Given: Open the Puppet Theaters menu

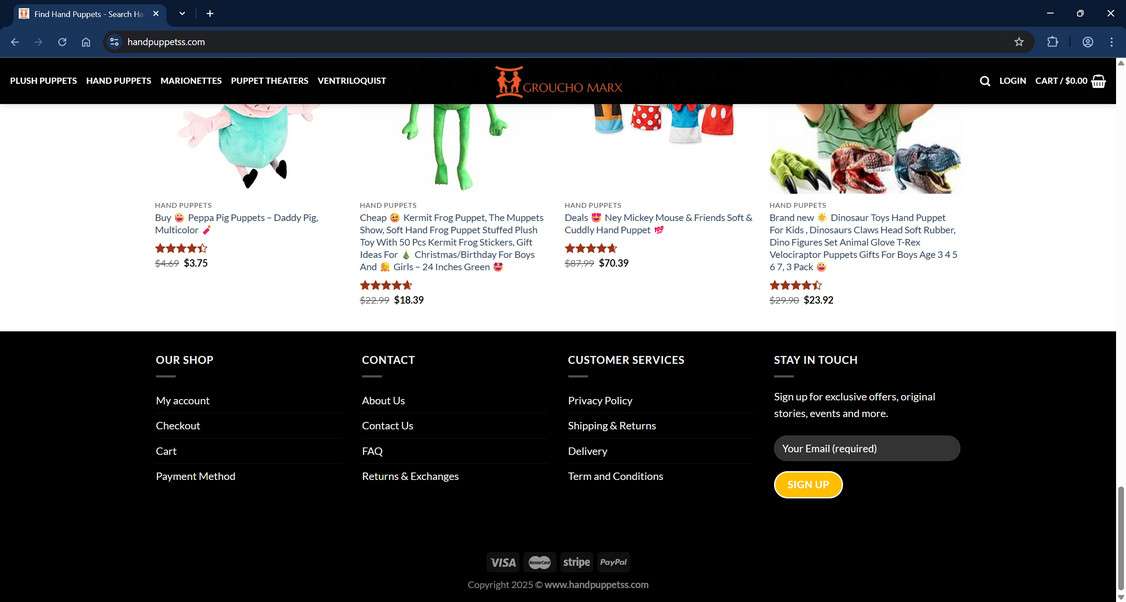Looking at the screenshot, I should [269, 81].
